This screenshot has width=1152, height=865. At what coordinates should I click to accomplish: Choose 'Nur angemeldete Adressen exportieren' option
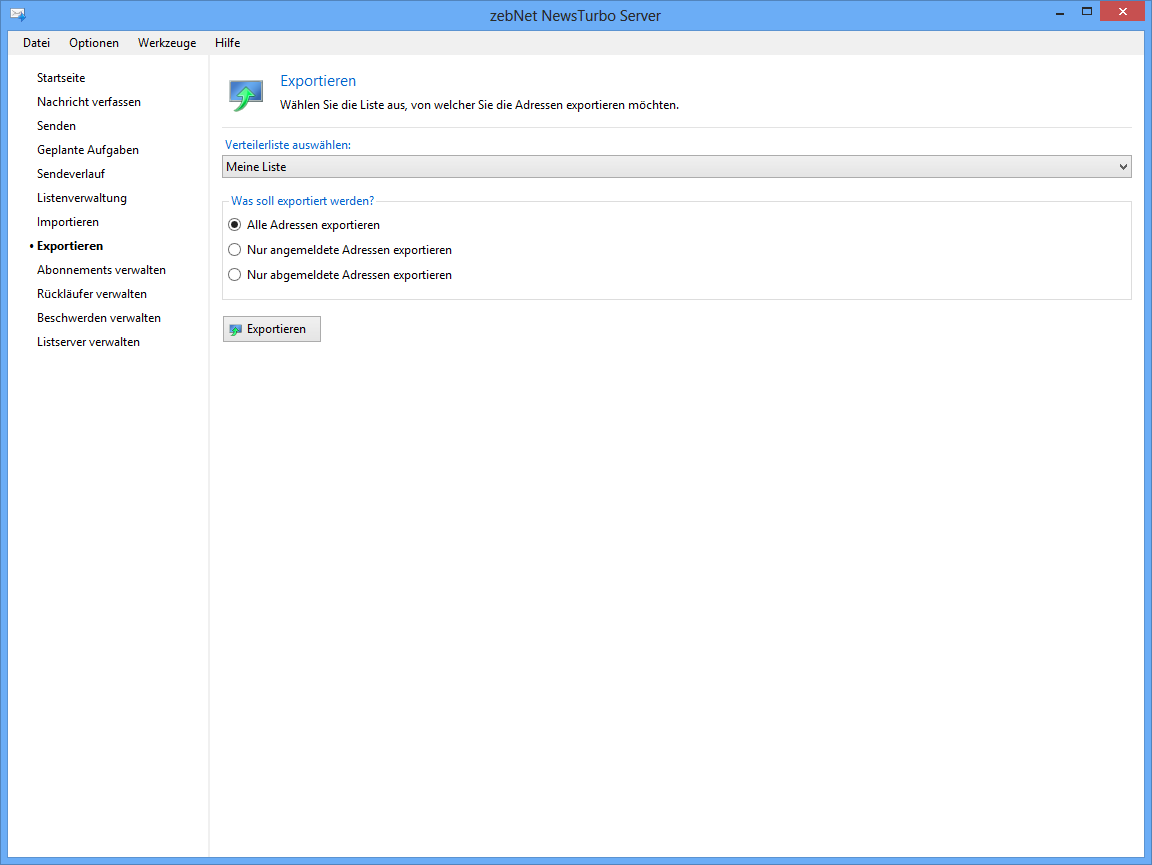pos(235,250)
